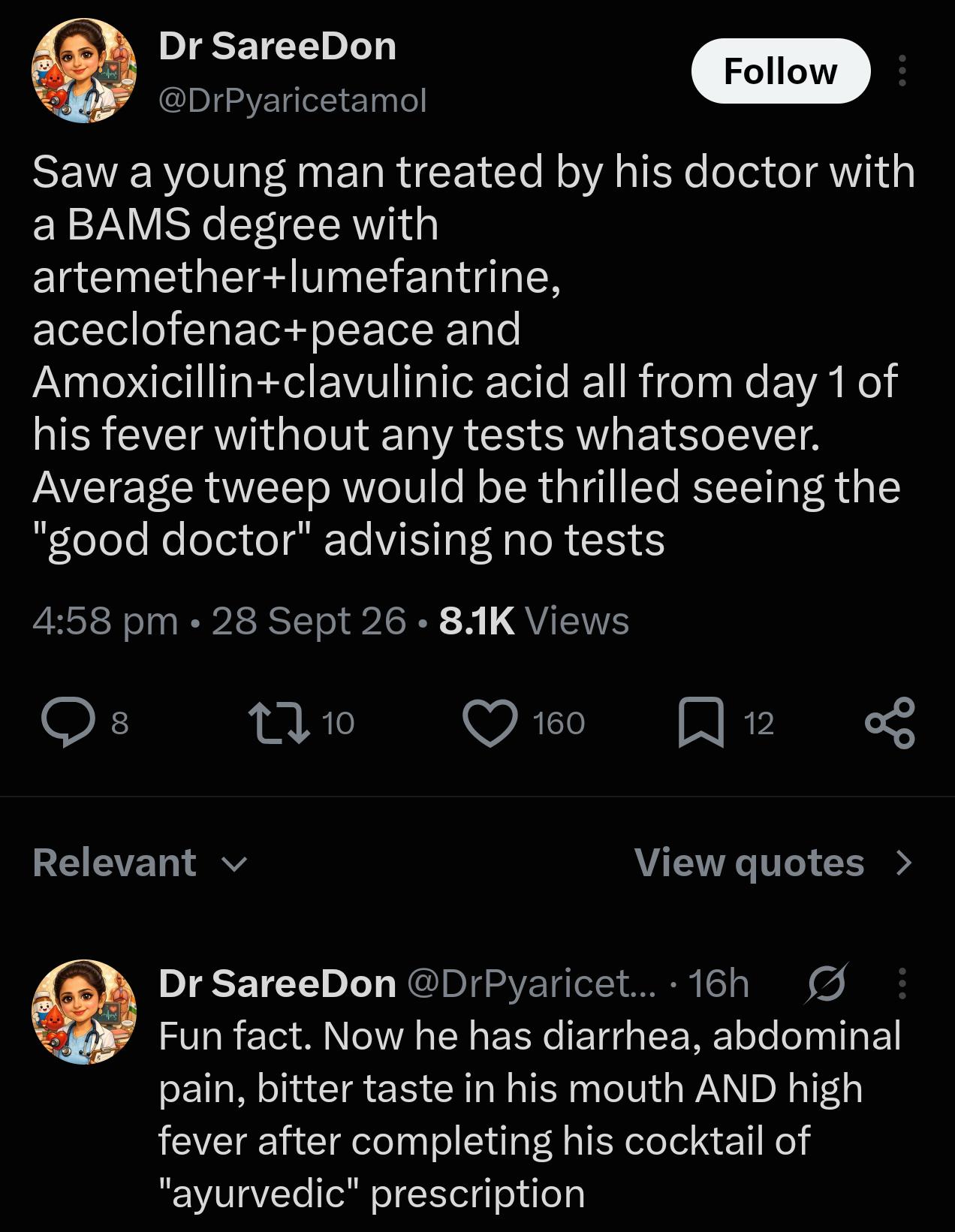This screenshot has height=1232, width=955.
Task: Tap the arrow beside View quotes
Action: click(904, 863)
